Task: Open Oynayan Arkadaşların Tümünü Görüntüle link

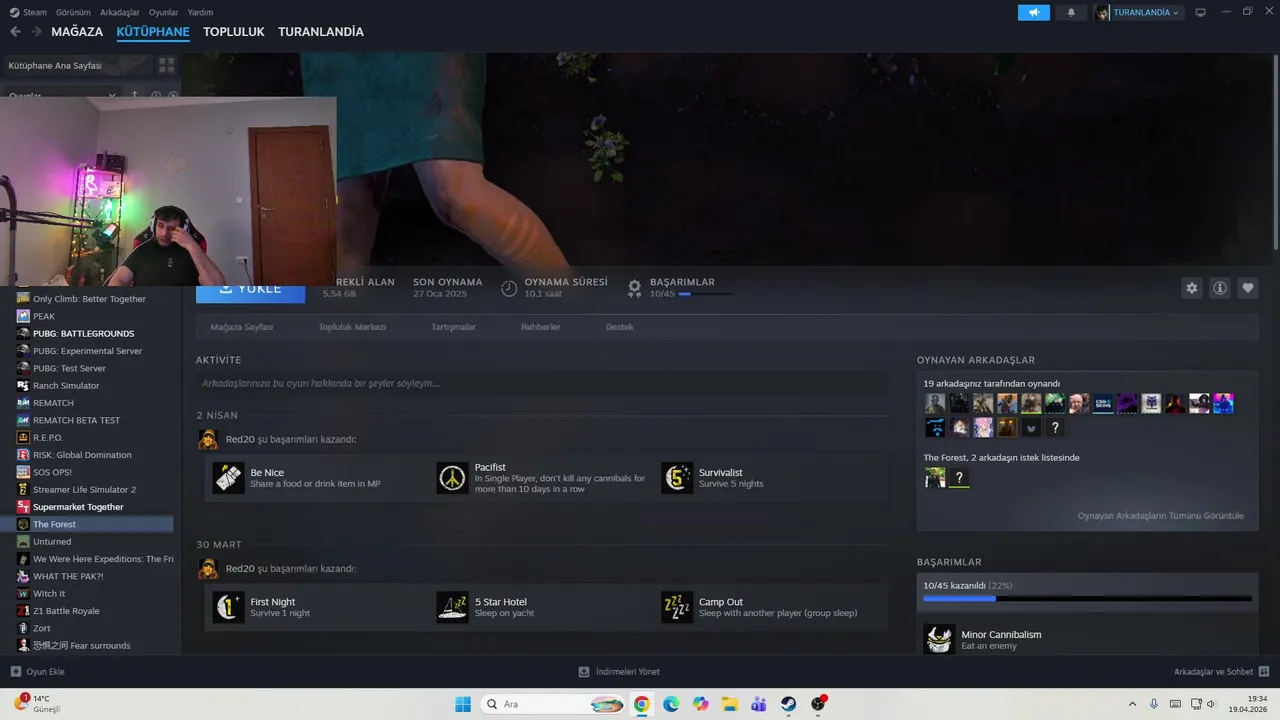Action: [1161, 516]
